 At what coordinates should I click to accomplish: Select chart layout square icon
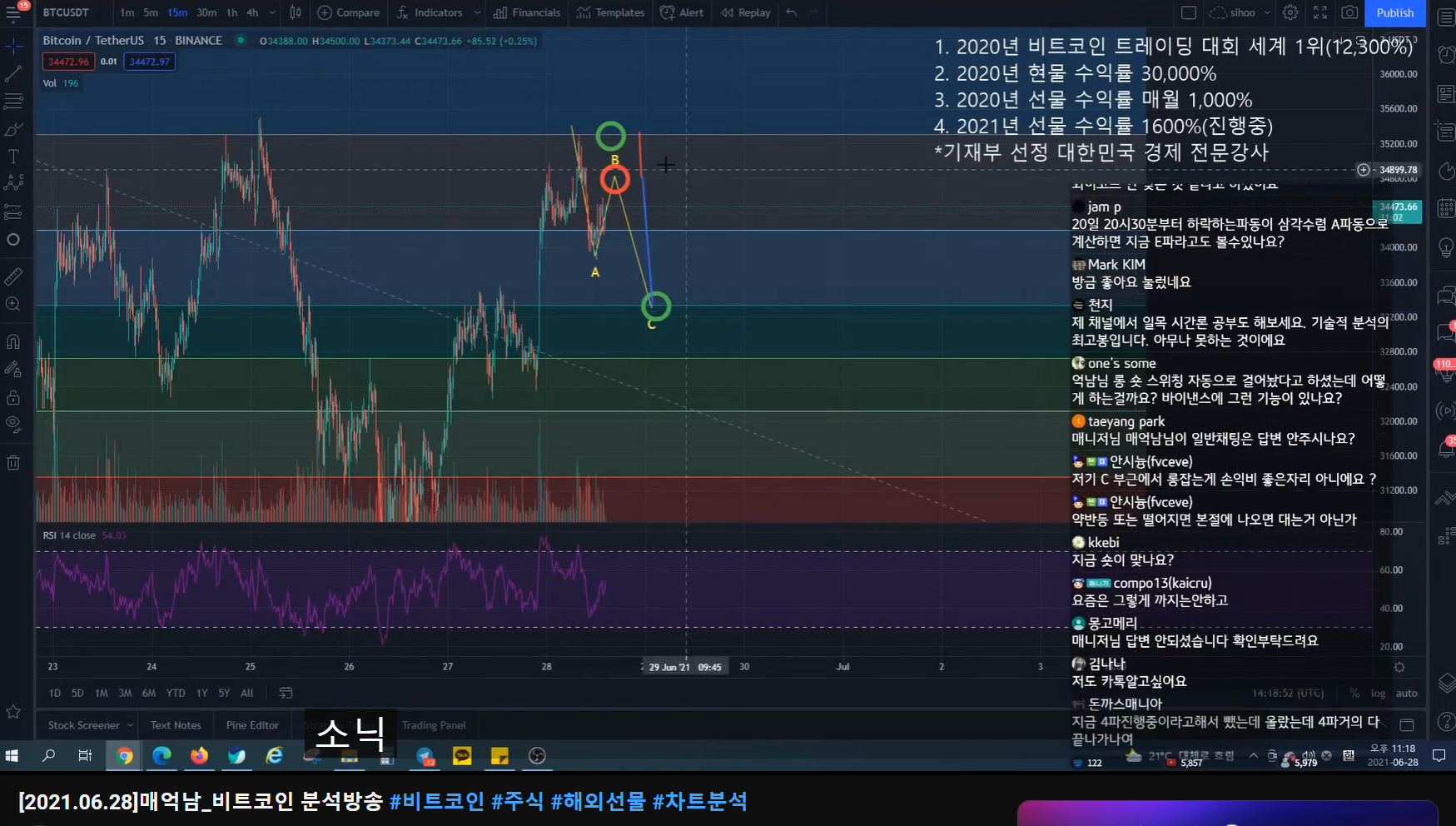[x=1189, y=12]
